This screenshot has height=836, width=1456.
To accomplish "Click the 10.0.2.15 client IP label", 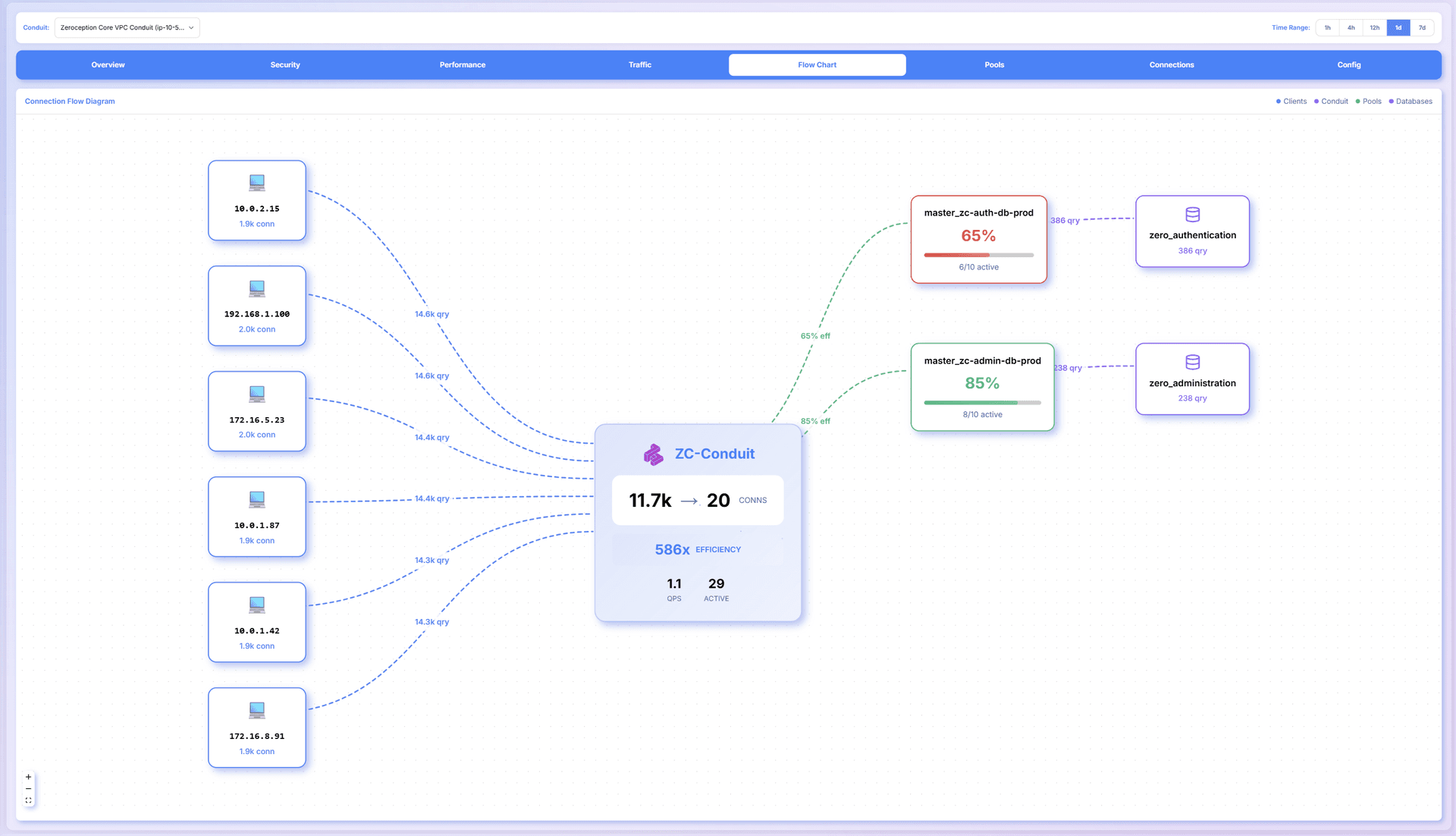I will click(257, 209).
